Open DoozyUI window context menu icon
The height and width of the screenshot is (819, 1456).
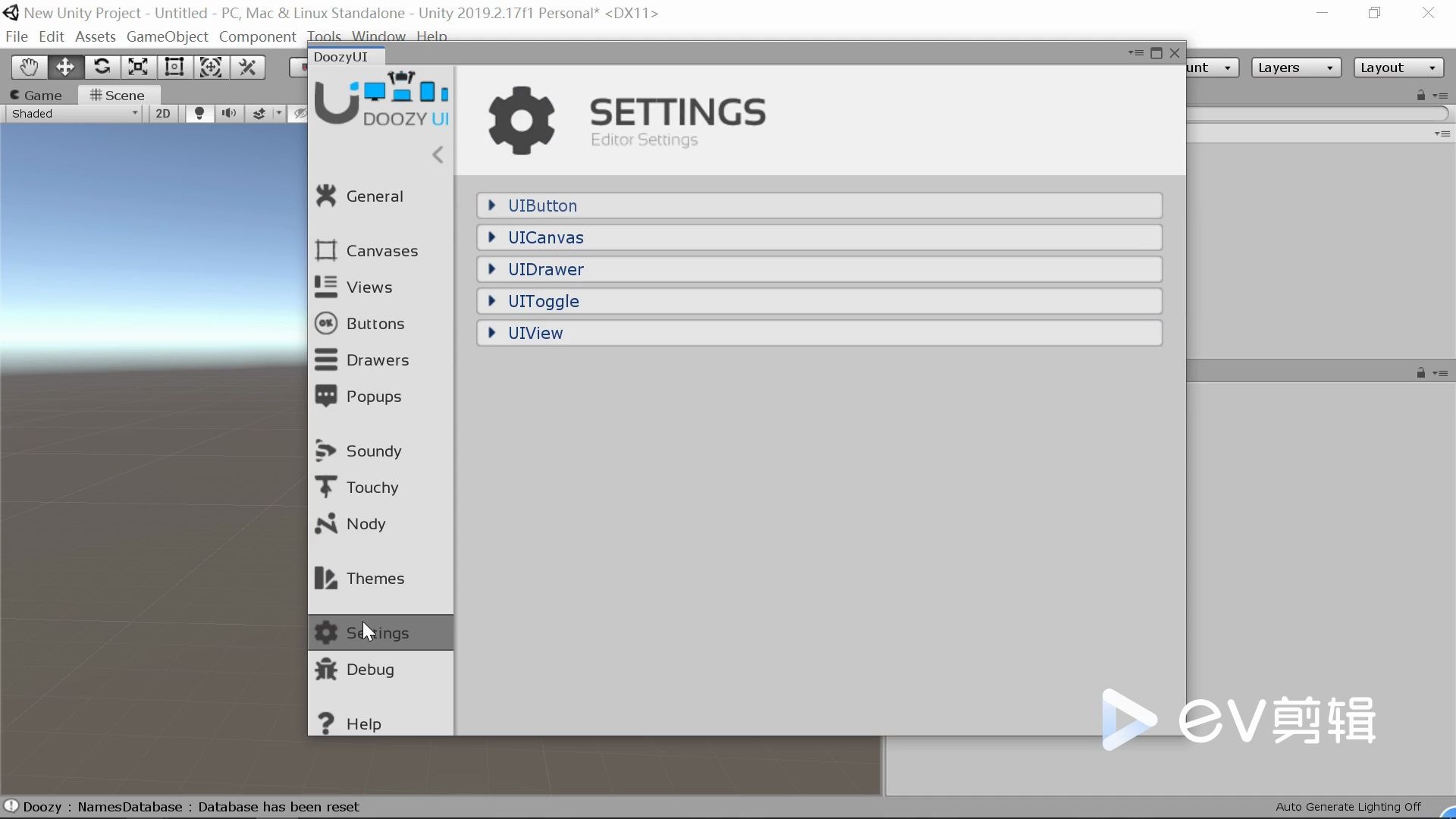tap(1135, 53)
